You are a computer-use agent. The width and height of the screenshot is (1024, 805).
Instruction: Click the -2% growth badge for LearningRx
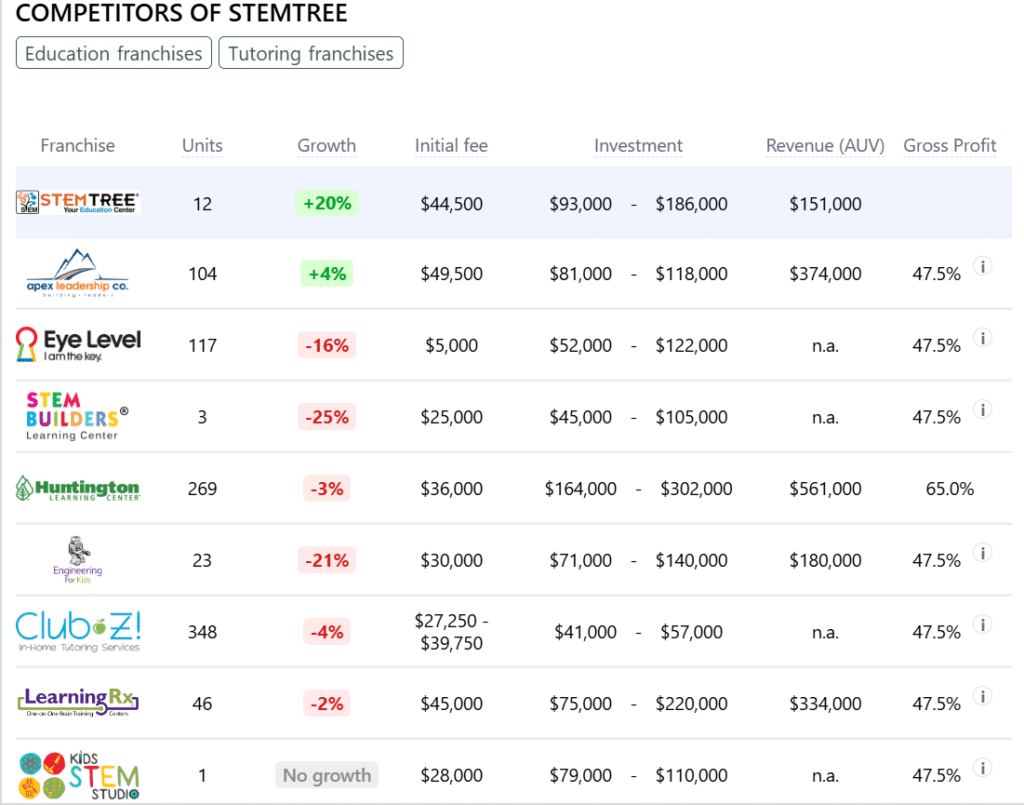327,703
